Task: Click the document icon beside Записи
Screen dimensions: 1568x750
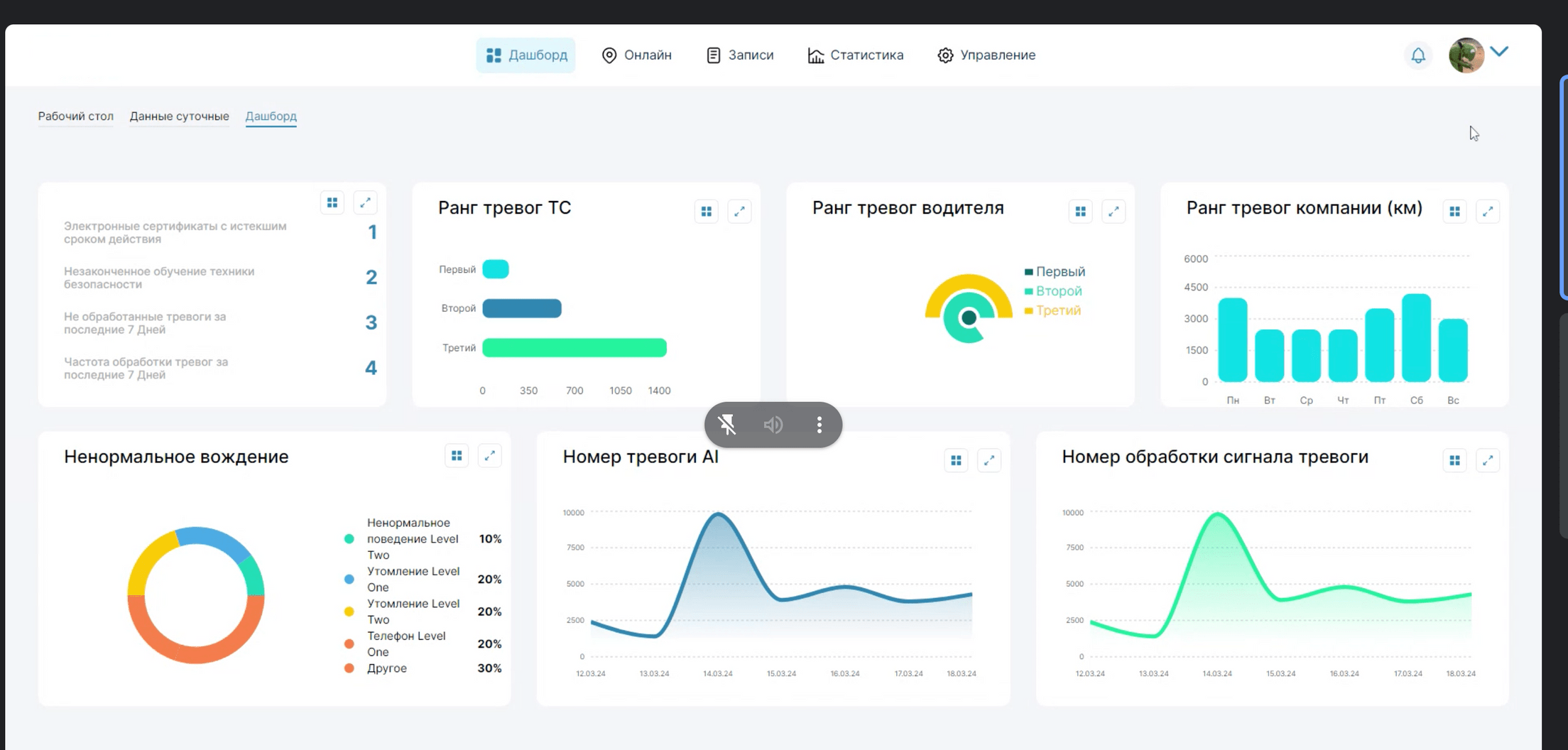Action: click(x=714, y=55)
